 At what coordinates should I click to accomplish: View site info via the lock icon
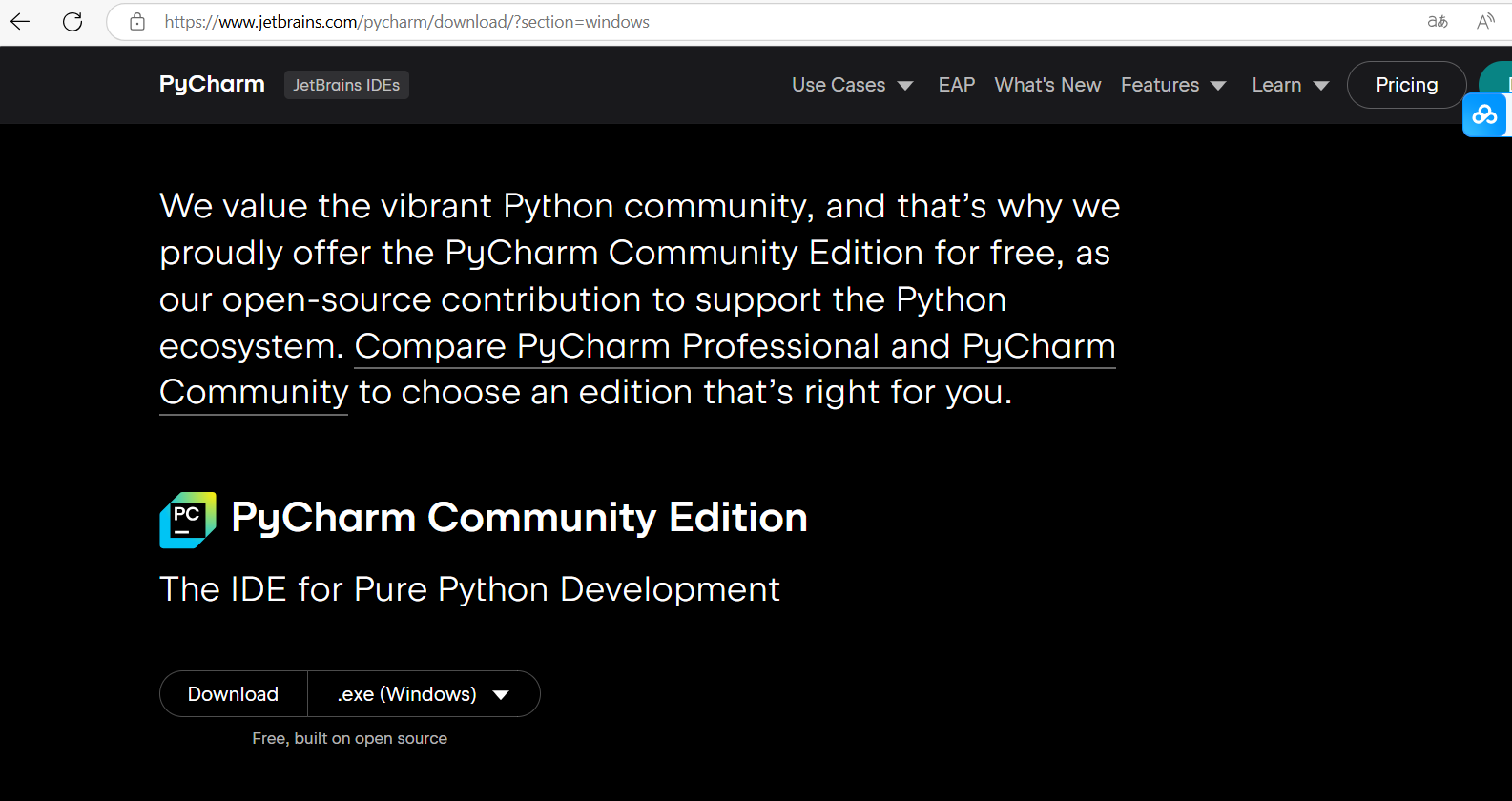[x=137, y=21]
